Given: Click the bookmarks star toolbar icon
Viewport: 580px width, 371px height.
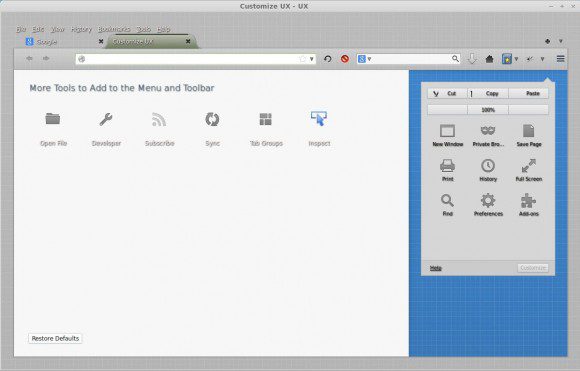Looking at the screenshot, I should 507,59.
